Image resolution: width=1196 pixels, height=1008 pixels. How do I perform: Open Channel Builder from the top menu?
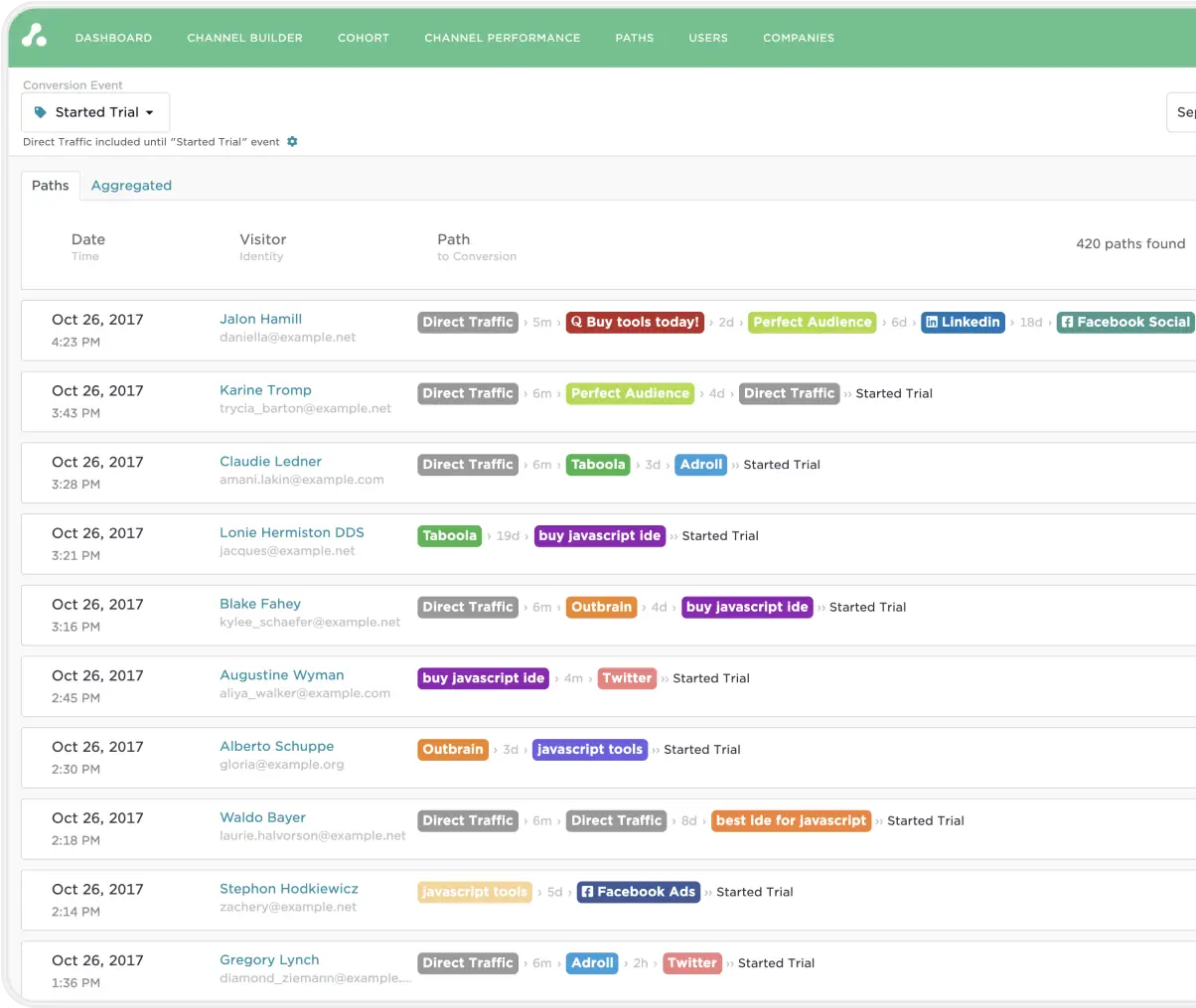(244, 38)
